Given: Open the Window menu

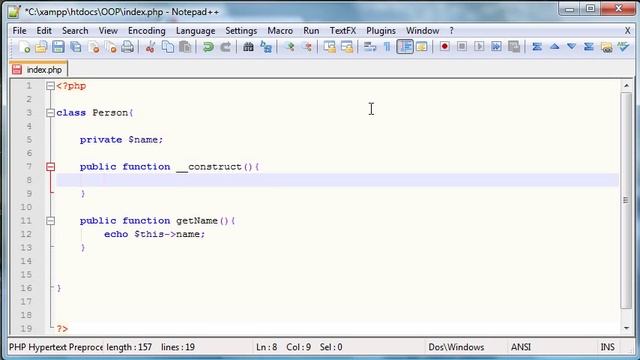Looking at the screenshot, I should tap(422, 31).
